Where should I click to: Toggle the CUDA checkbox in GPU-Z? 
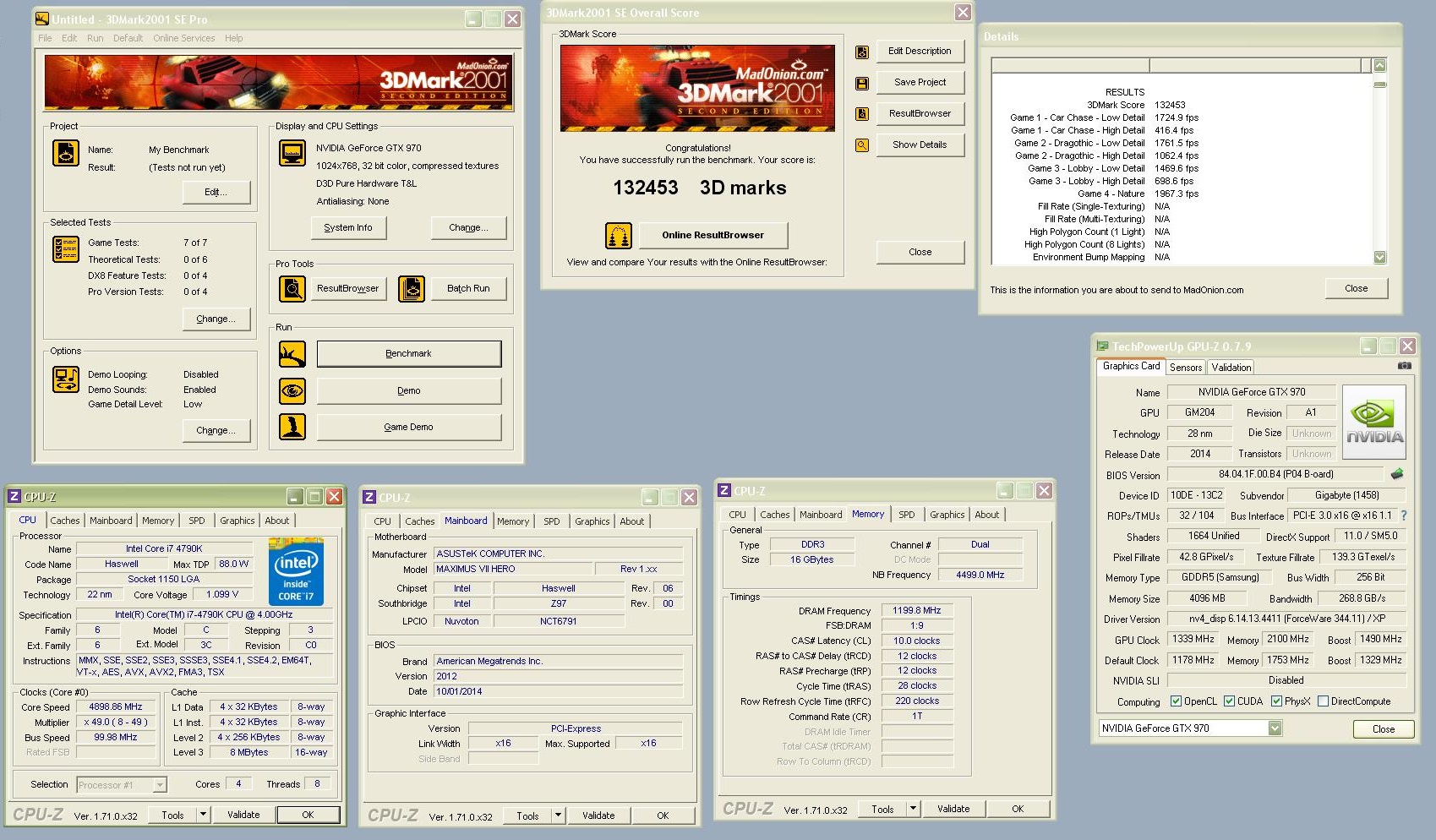point(1229,701)
